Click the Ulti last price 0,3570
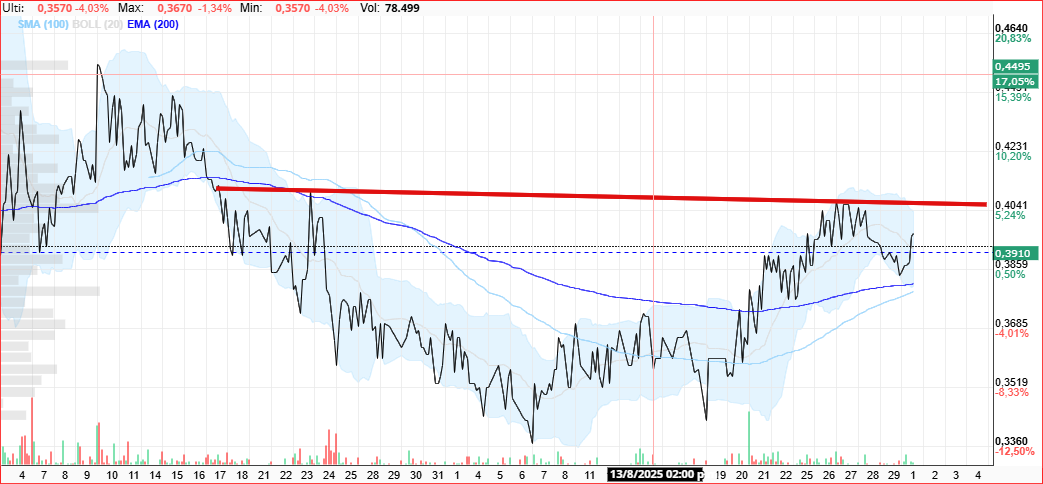Image resolution: width=1043 pixels, height=484 pixels. (x=53, y=8)
